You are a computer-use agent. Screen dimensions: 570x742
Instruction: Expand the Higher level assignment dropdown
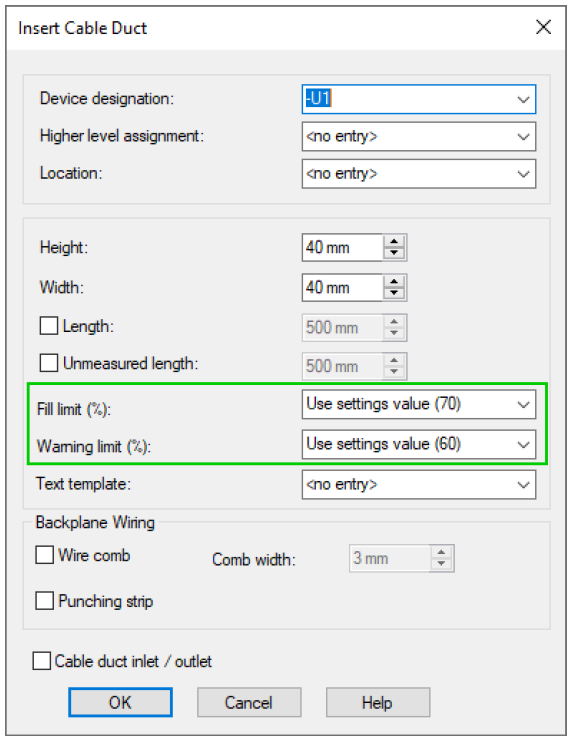point(523,137)
